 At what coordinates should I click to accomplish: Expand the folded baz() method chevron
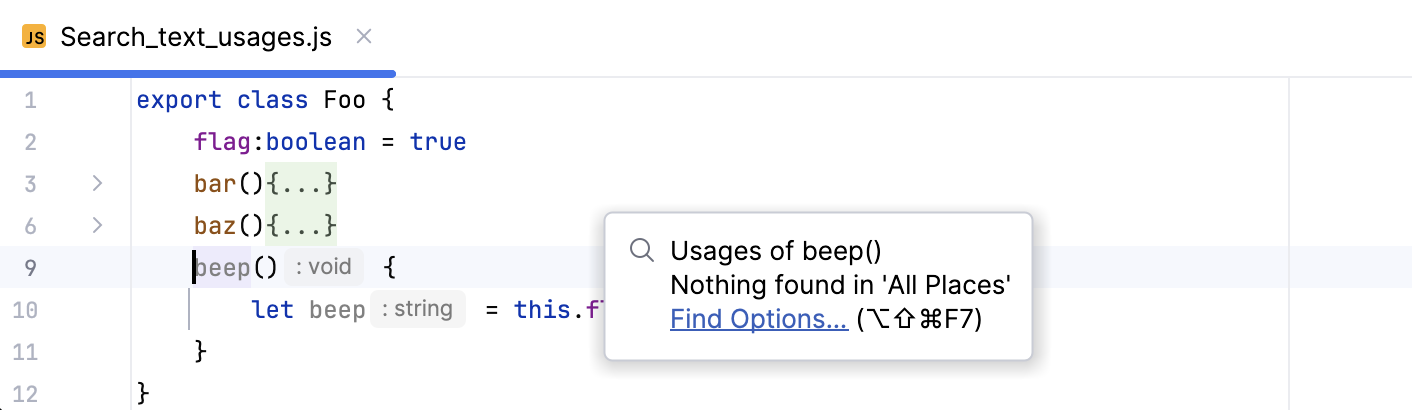pyautogui.click(x=97, y=226)
